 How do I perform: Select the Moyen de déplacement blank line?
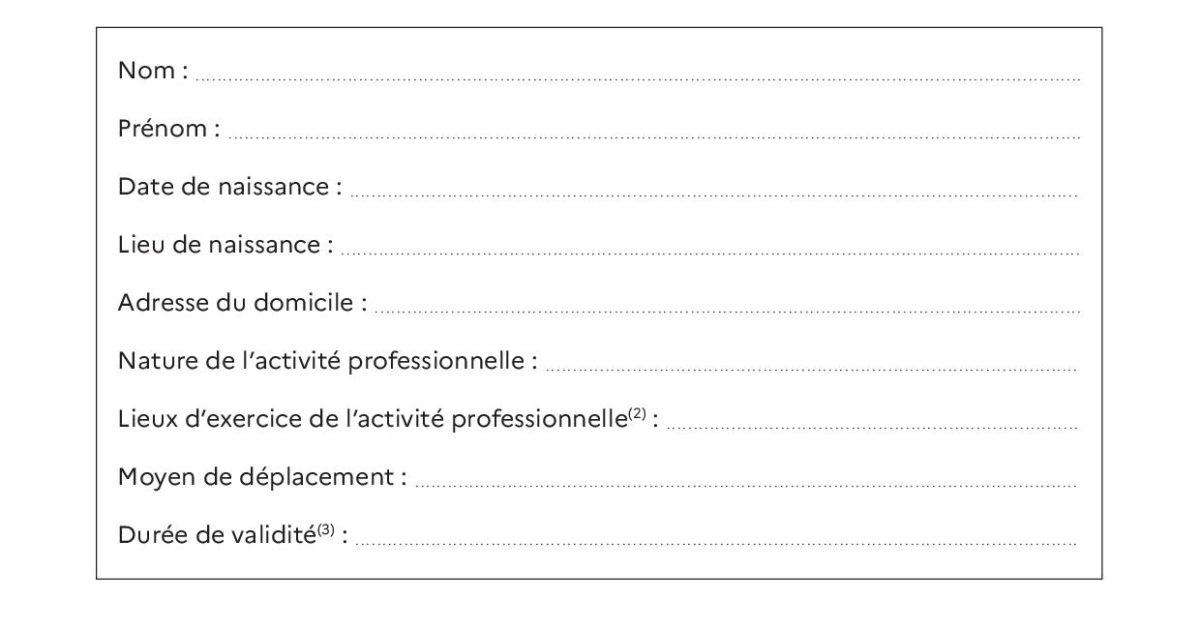point(746,486)
